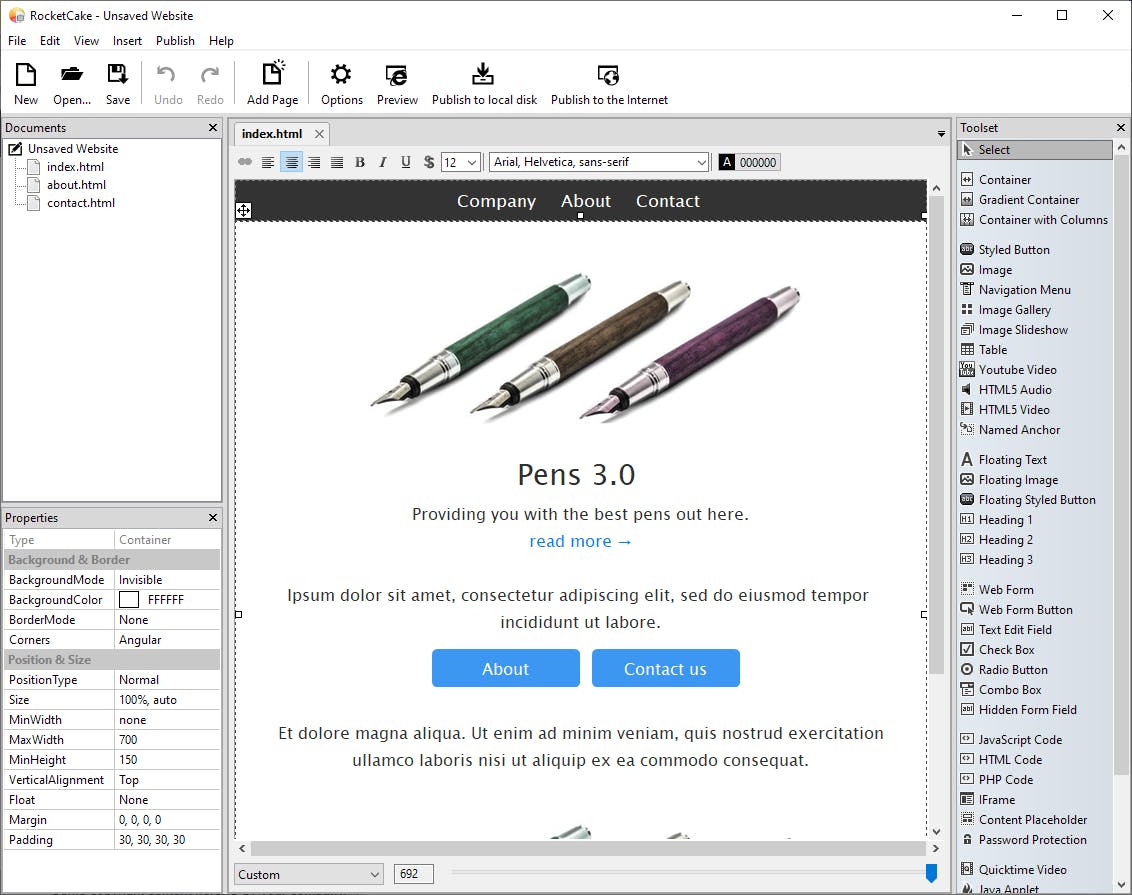1132x895 pixels.
Task: Open the Insert menu
Action: [x=127, y=41]
